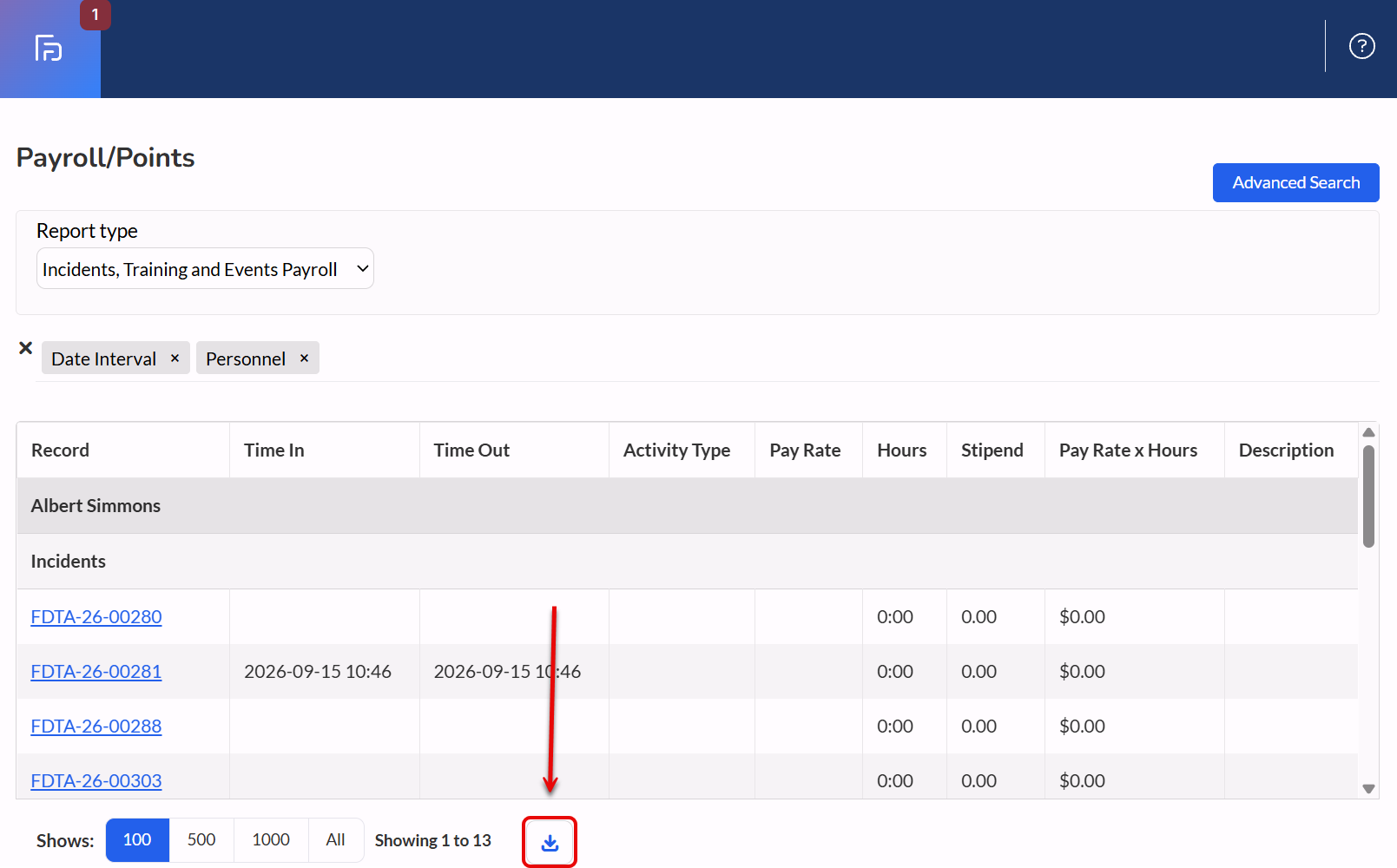The width and height of the screenshot is (1397, 868).
Task: Click the Time In column header
Action: (x=325, y=450)
